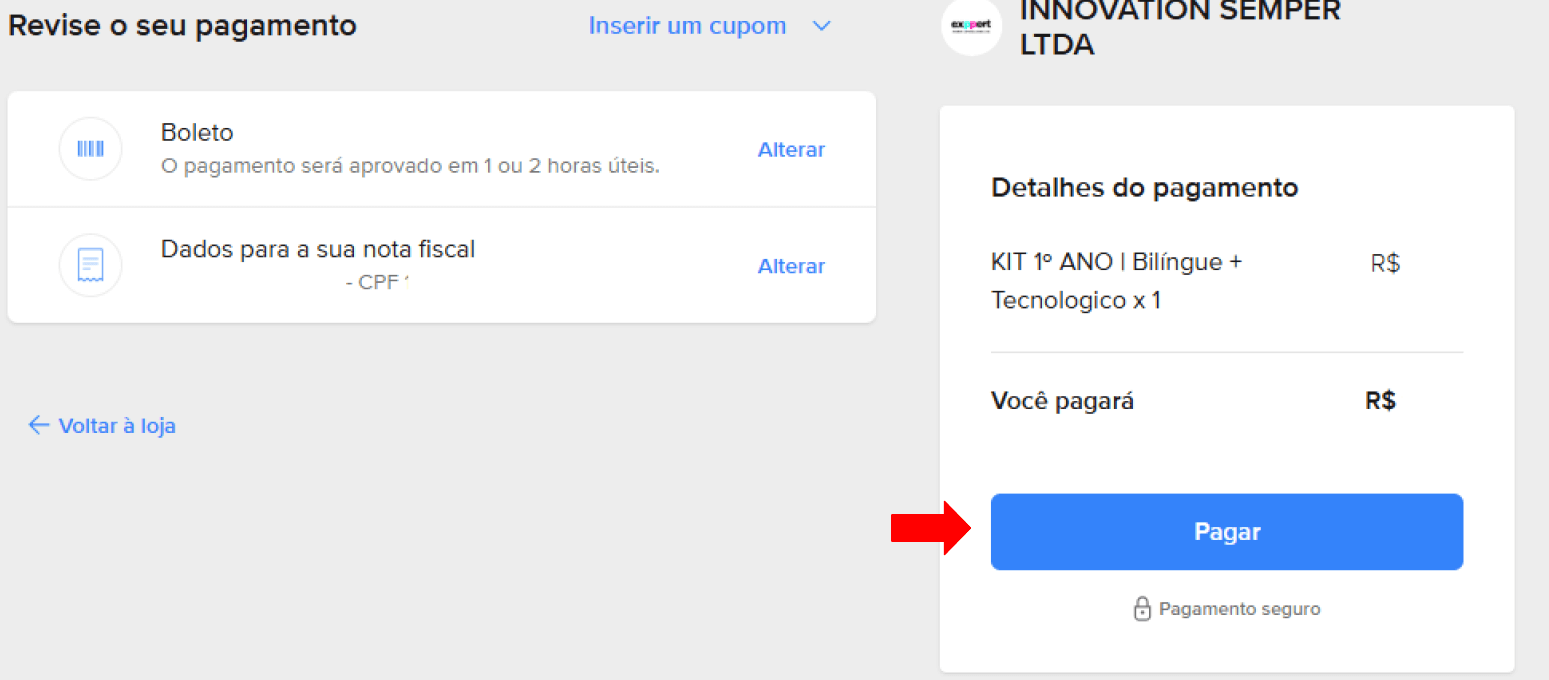Click the Inserir um cupom link
1549x680 pixels.
[687, 25]
